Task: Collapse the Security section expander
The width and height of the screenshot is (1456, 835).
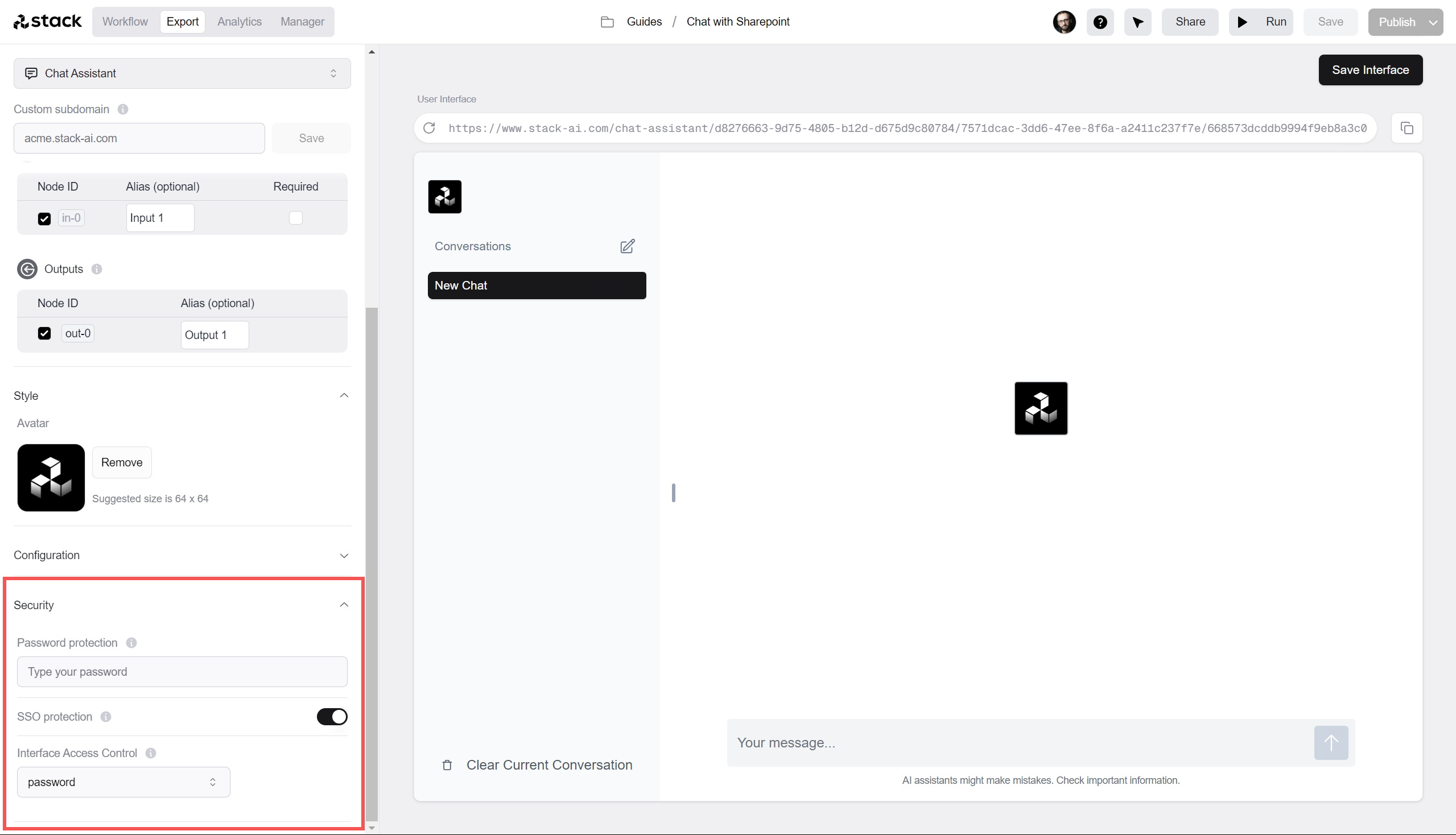Action: pyautogui.click(x=345, y=605)
